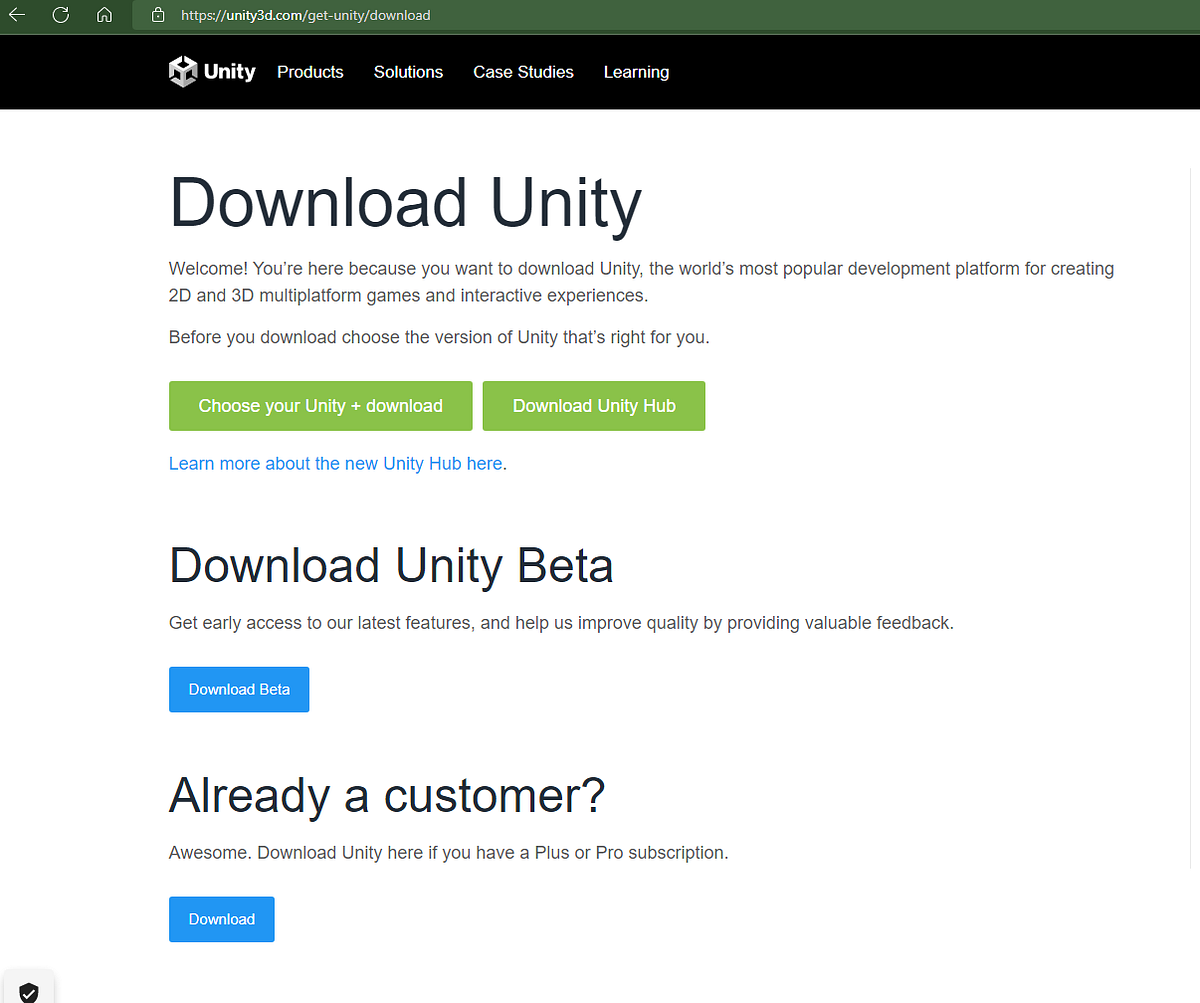Click the Download Unity Hub button
The height and width of the screenshot is (1003, 1200).
pyautogui.click(x=593, y=406)
